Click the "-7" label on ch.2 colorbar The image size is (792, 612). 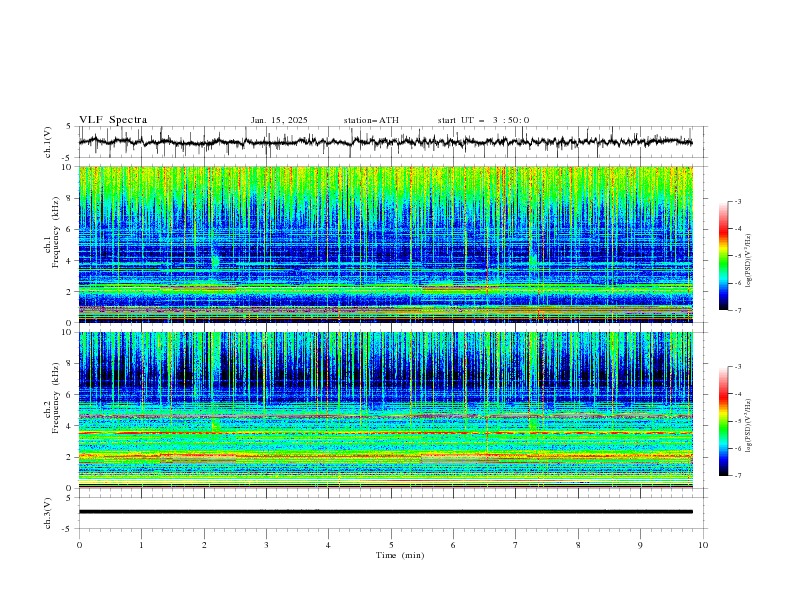tap(738, 476)
